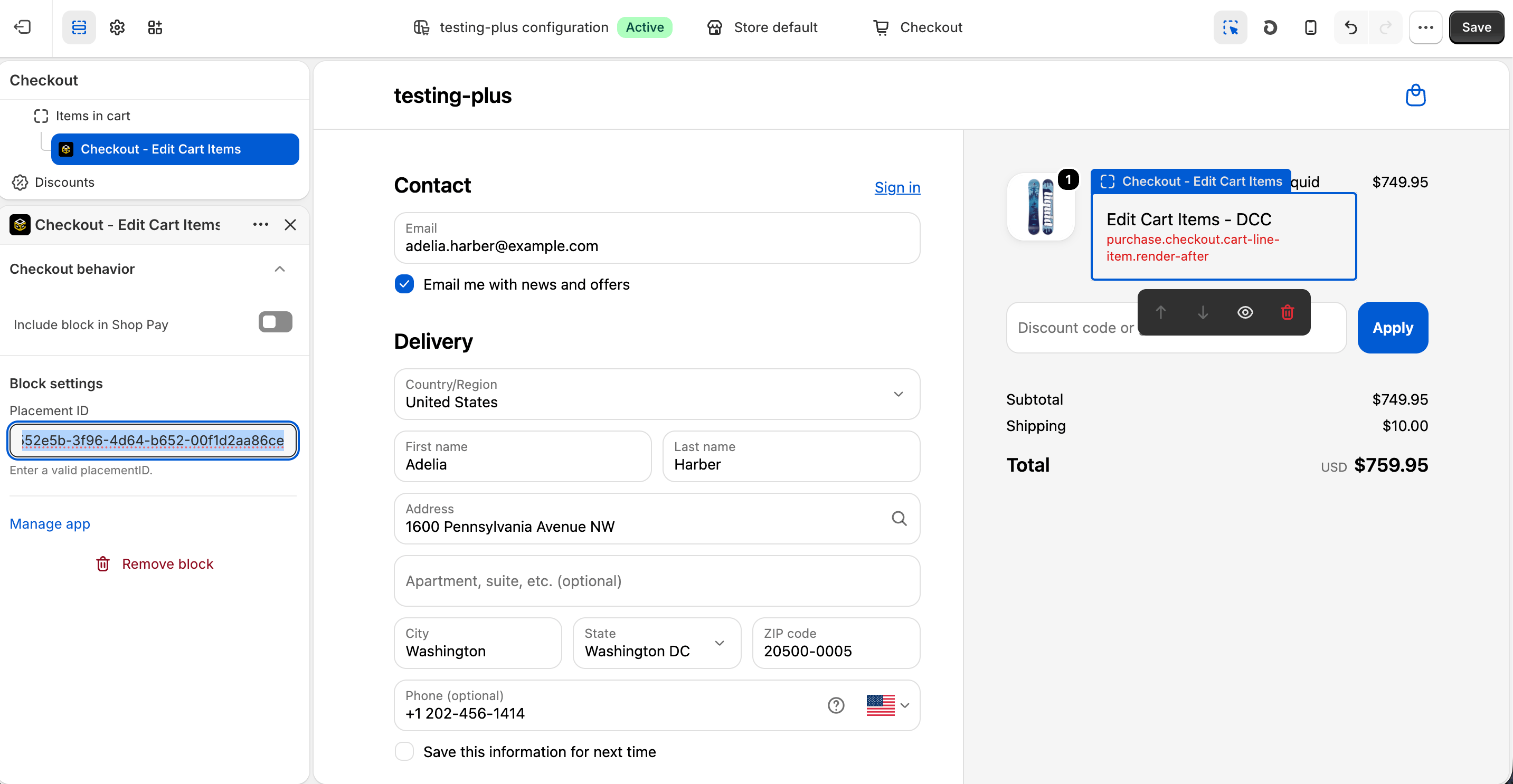This screenshot has height=784, width=1513.
Task: Check Save this information for next time
Action: coord(404,751)
